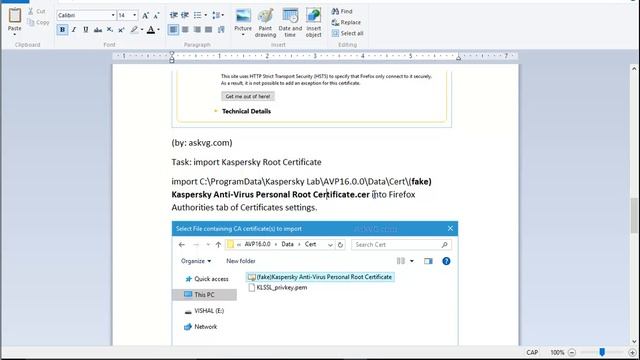640x360 pixels.
Task: Shrink the font size
Action: click(156, 16)
